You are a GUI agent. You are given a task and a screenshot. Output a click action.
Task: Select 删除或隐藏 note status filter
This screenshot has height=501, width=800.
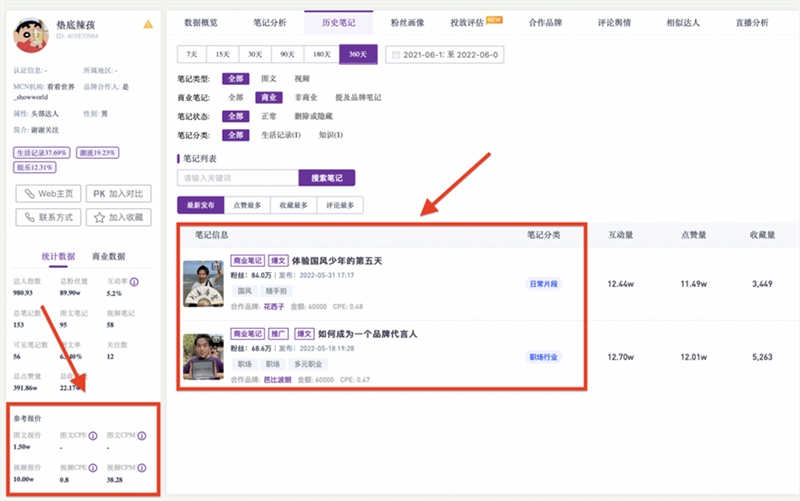click(313, 116)
